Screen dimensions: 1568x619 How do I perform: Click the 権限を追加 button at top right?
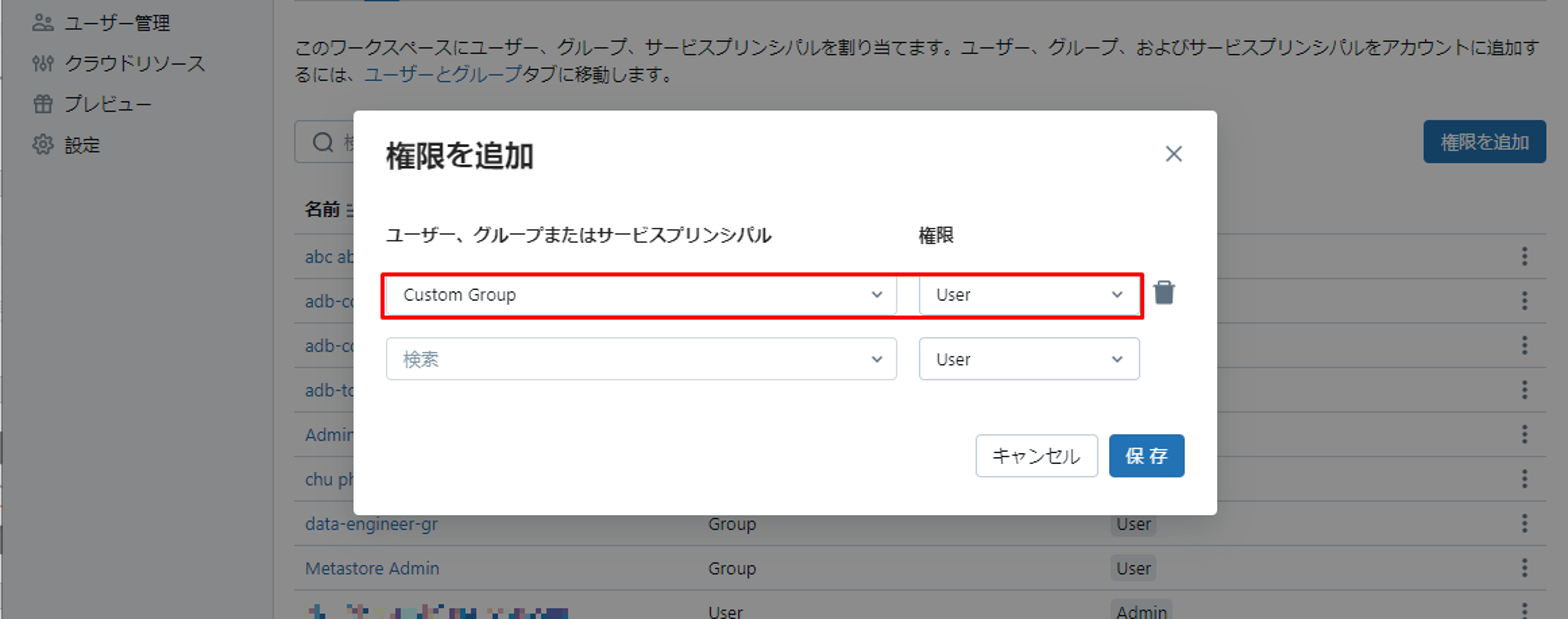point(1484,142)
